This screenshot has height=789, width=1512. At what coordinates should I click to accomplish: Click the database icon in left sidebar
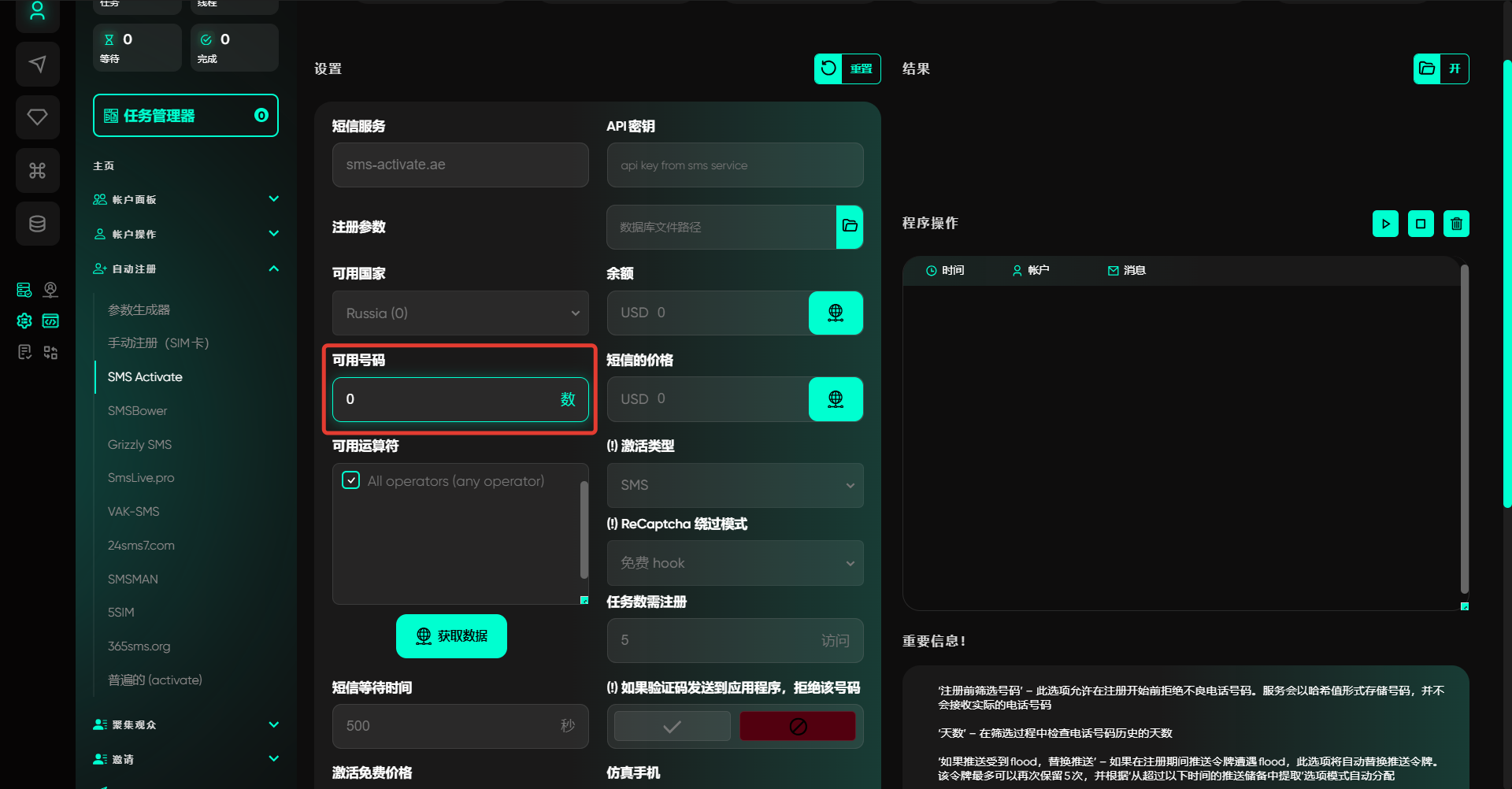37,224
